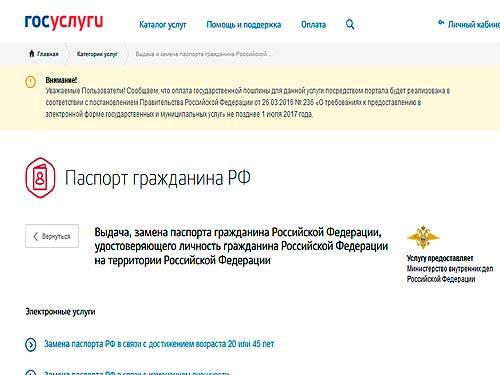The height and width of the screenshot is (375, 500).
Task: Click the Выдача и замена паспорта breadcrumb
Action: pyautogui.click(x=203, y=54)
